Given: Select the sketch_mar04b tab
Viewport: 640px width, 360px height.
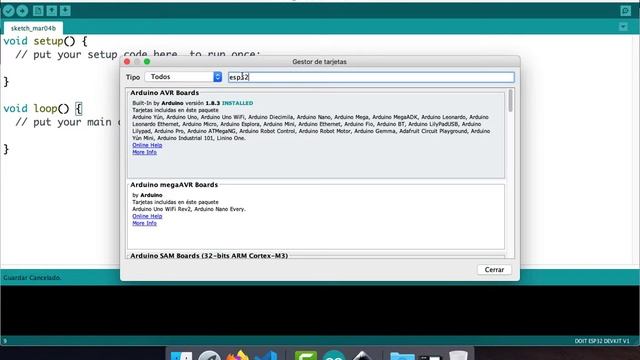Looking at the screenshot, I should click(x=33, y=28).
